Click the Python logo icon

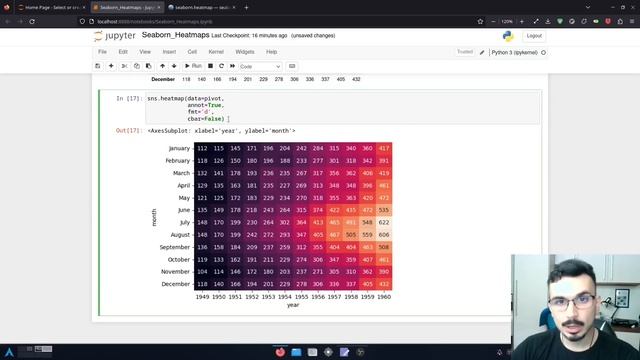click(x=508, y=36)
